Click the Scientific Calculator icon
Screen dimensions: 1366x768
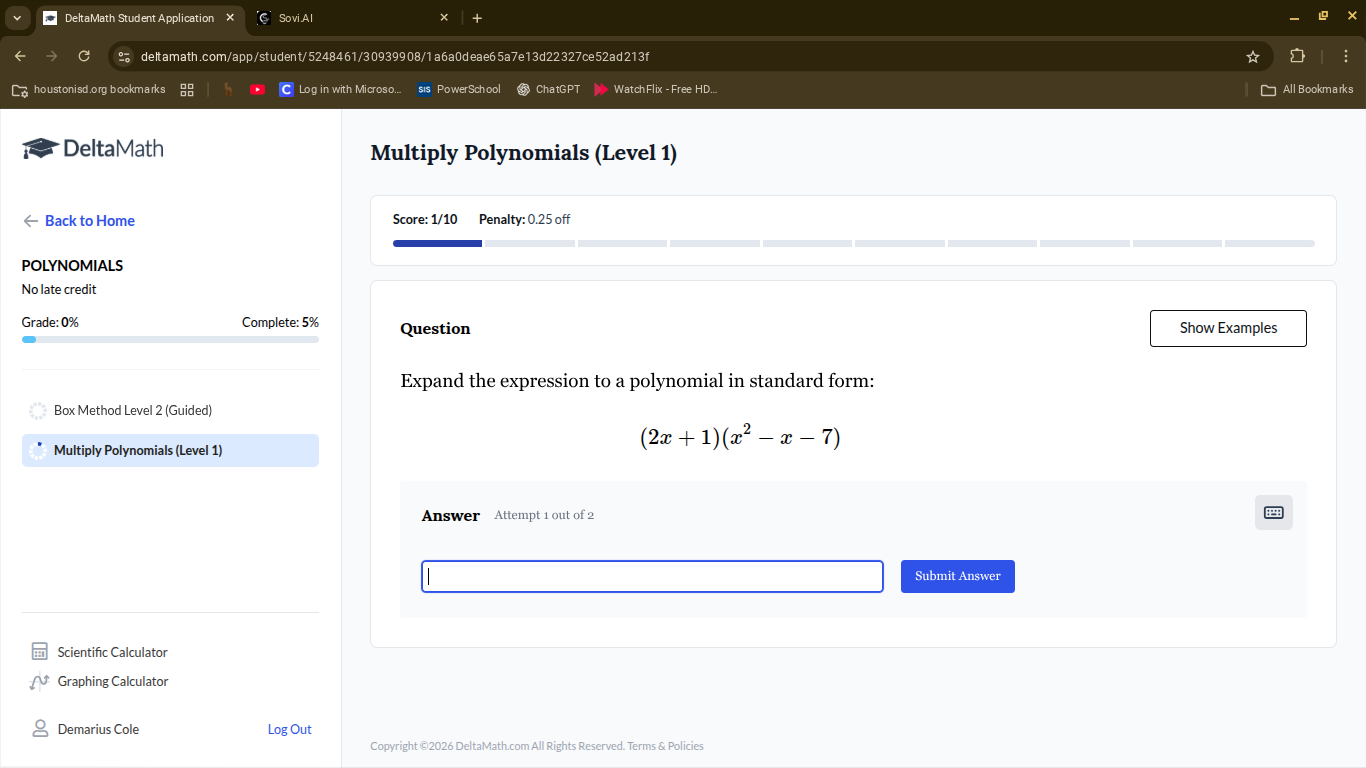coord(40,652)
